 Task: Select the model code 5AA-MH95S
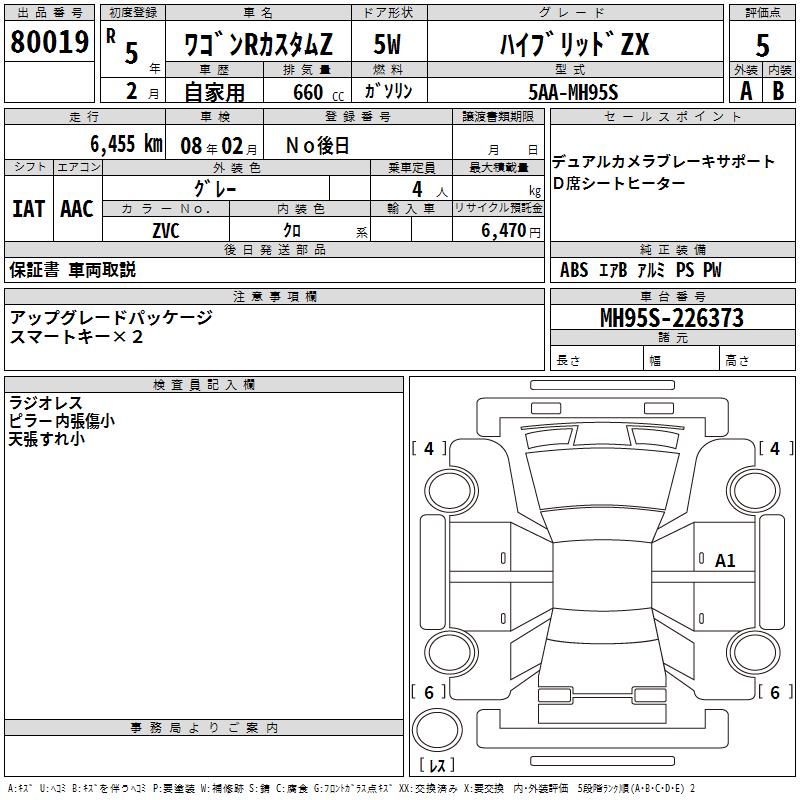pyautogui.click(x=573, y=92)
